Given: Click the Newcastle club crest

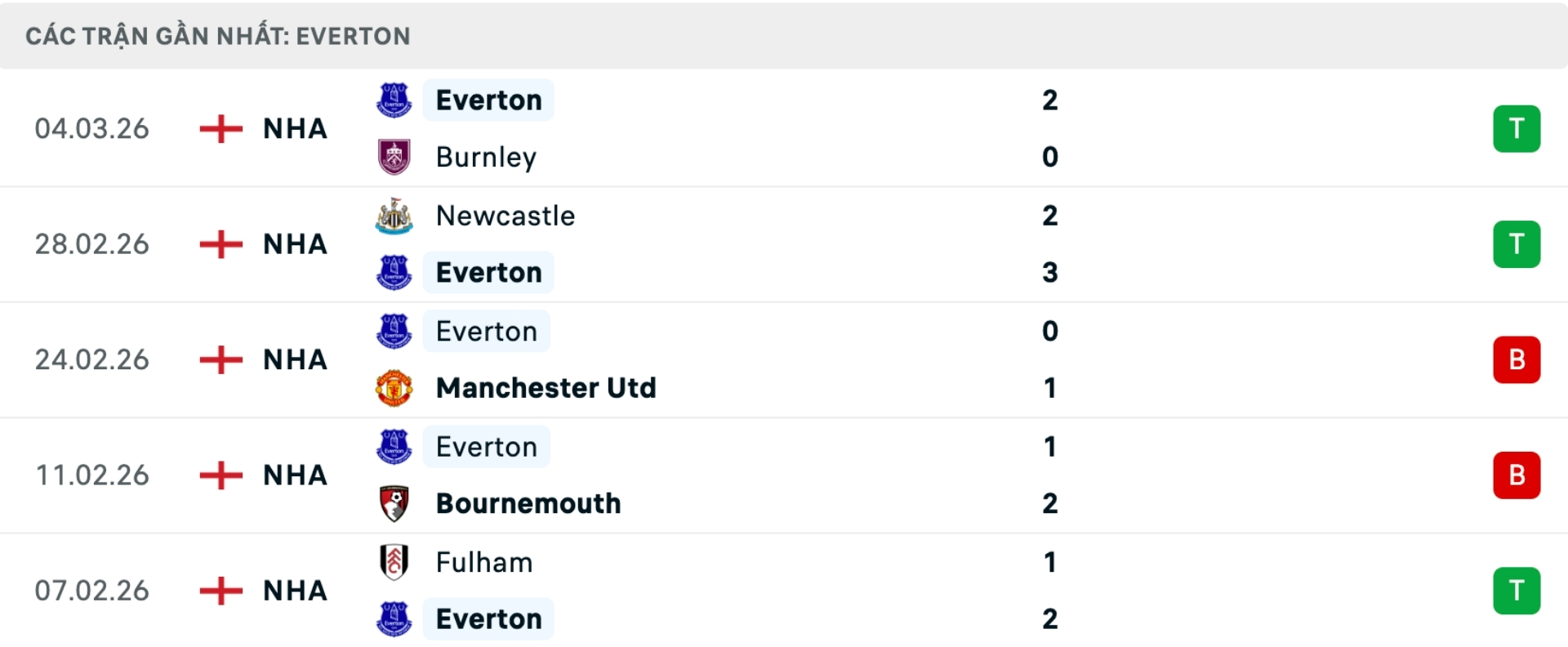Looking at the screenshot, I should [x=395, y=216].
